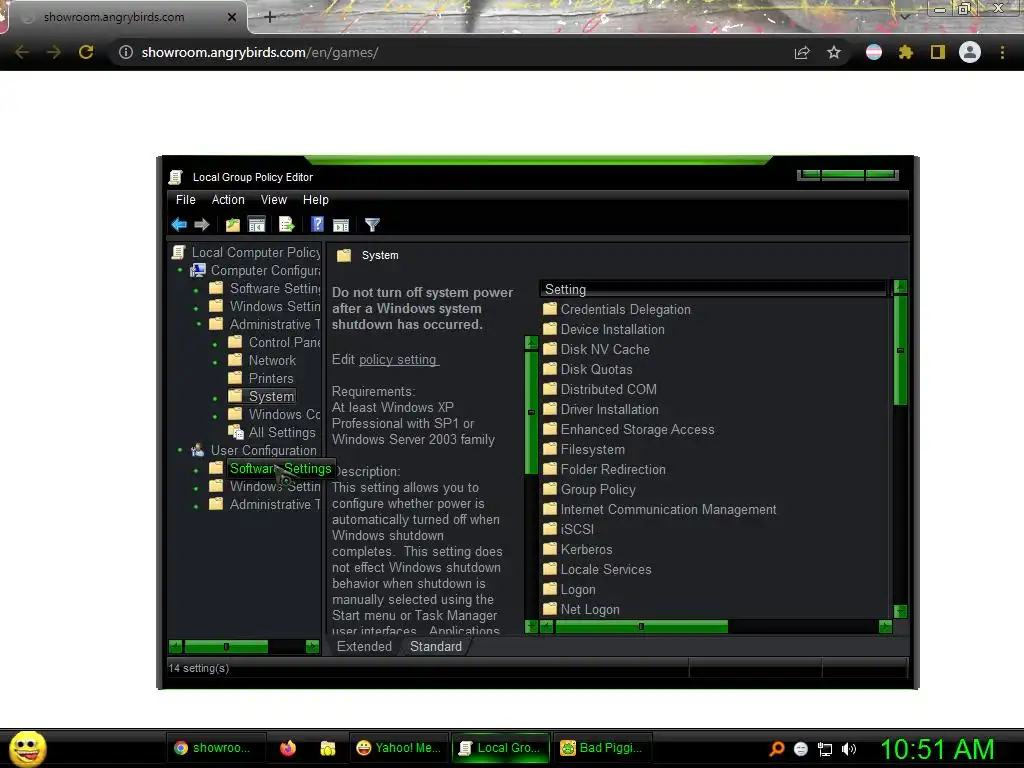Open the browser profile avatar icon
Viewport: 1024px width, 768px height.
tap(970, 52)
